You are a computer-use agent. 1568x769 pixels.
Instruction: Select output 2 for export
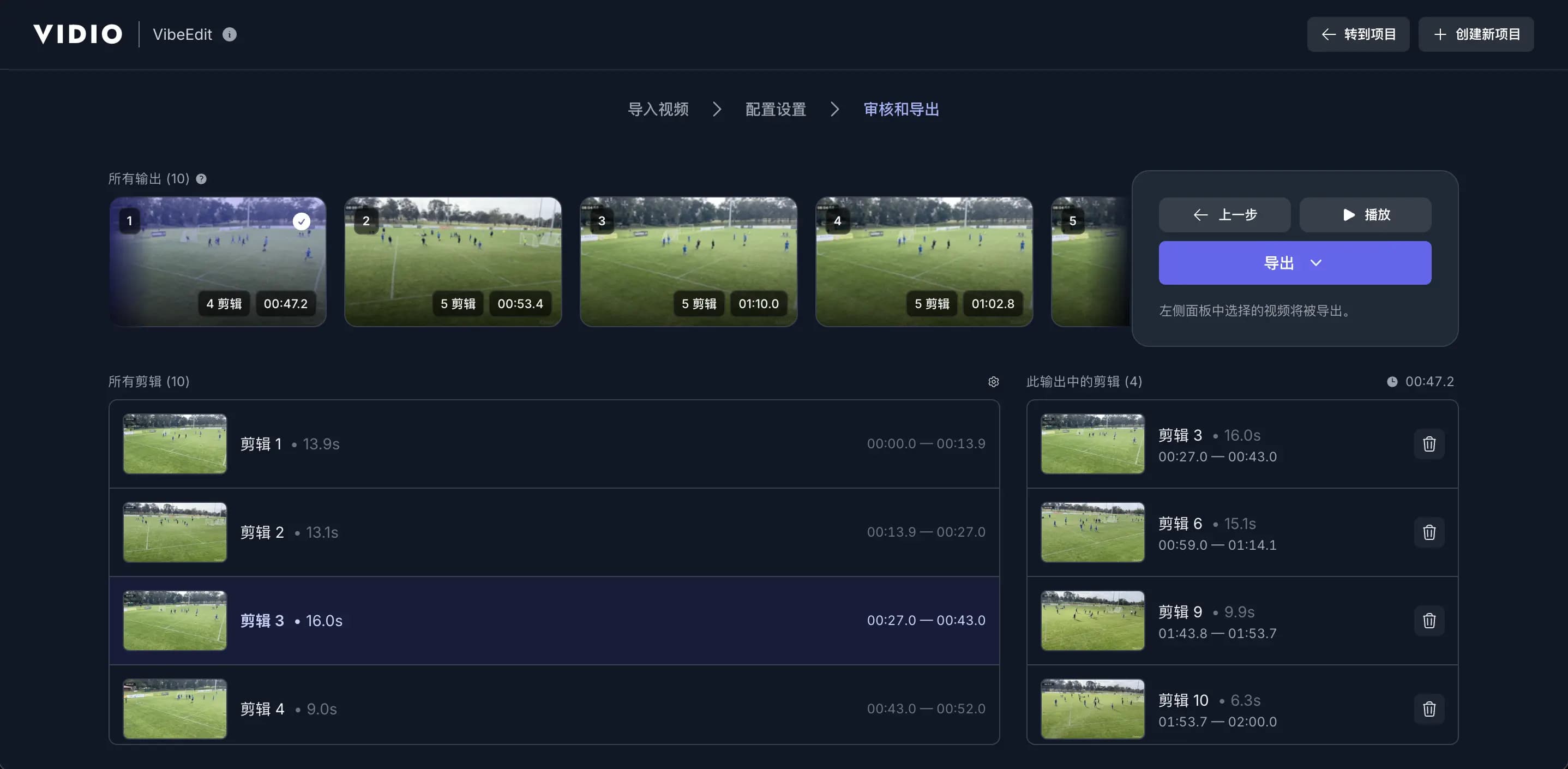coord(453,262)
